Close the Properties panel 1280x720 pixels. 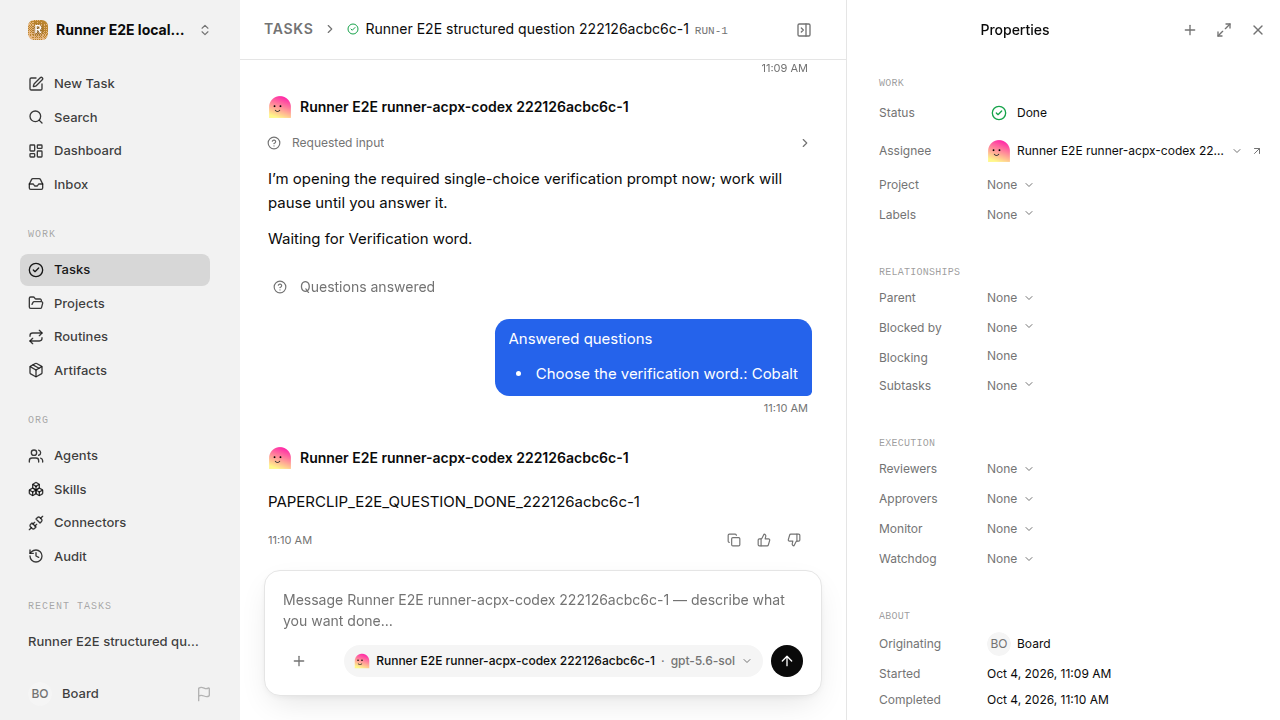click(x=1258, y=30)
